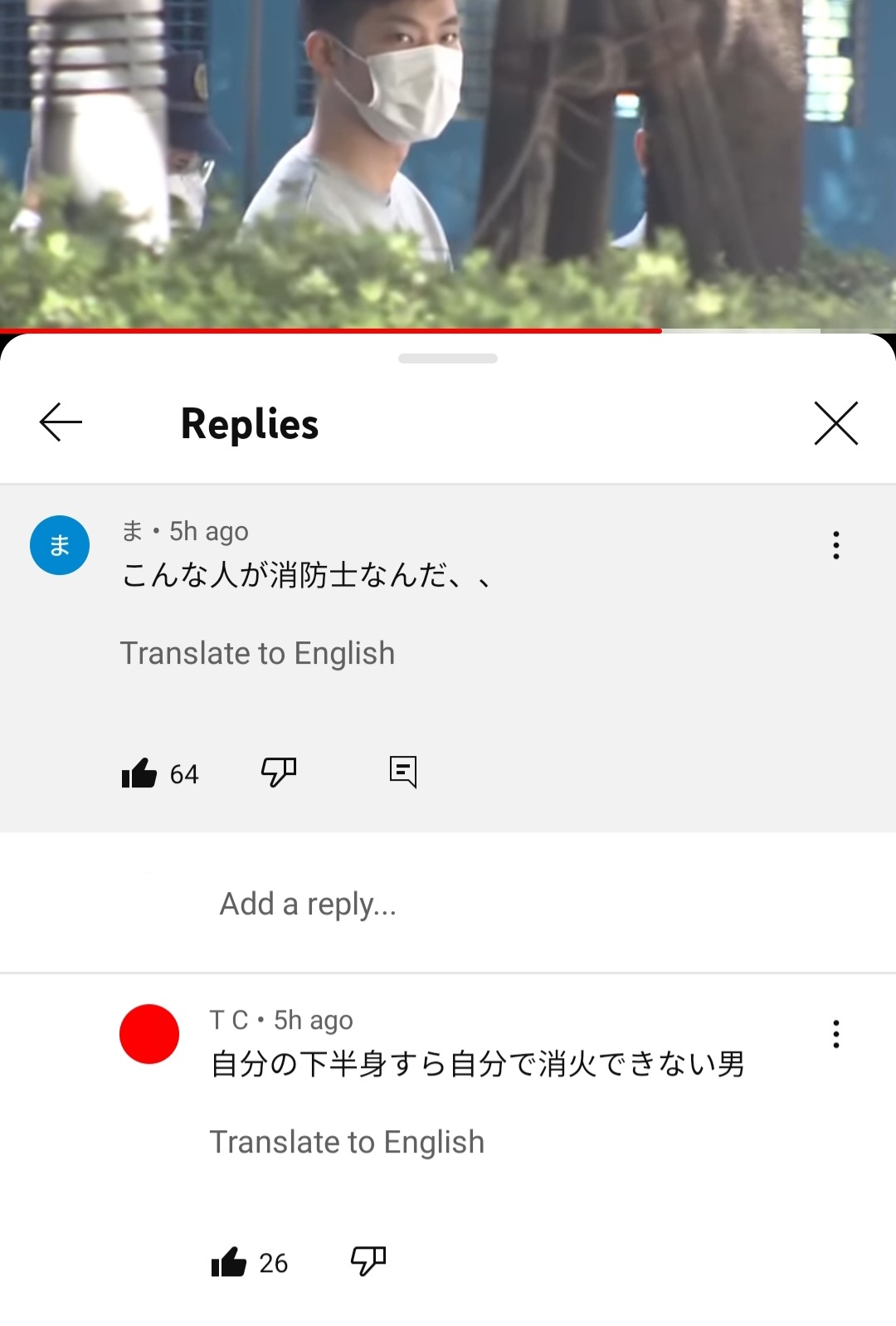The width and height of the screenshot is (896, 1326).
Task: Translate ま's comment to English
Action: (x=257, y=653)
